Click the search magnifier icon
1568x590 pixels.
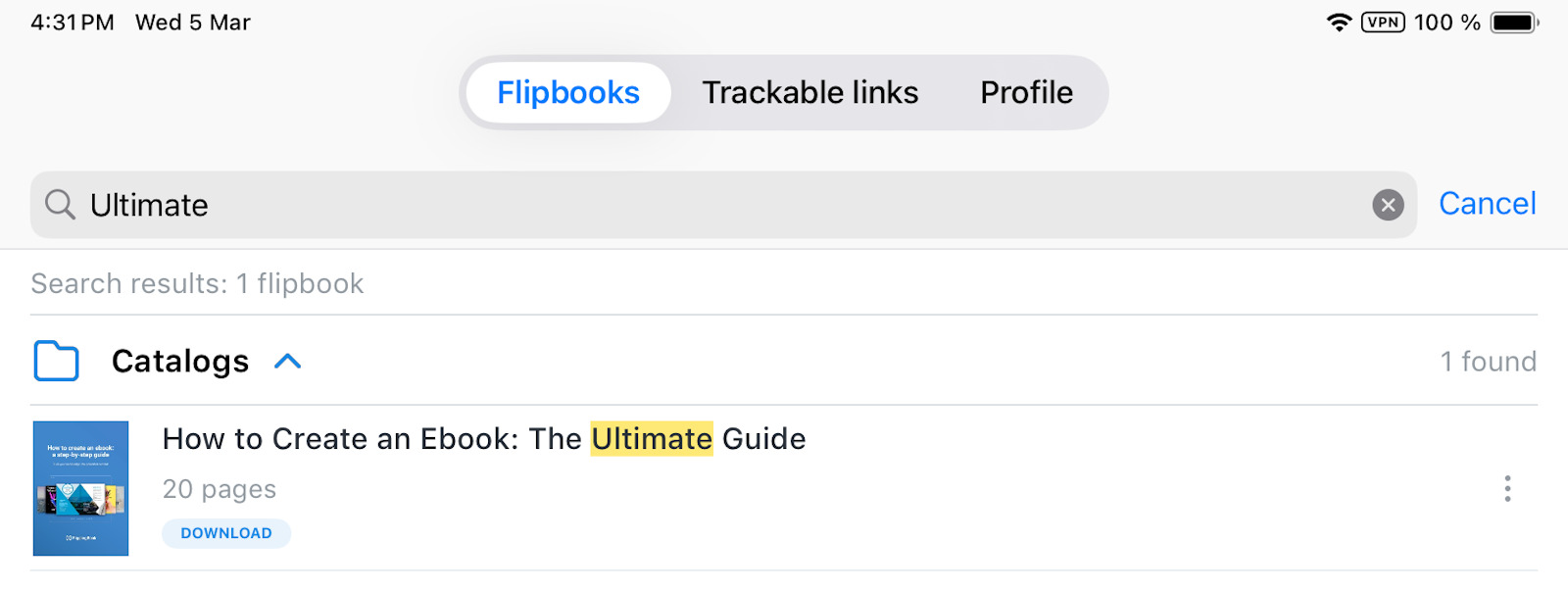pyautogui.click(x=59, y=205)
